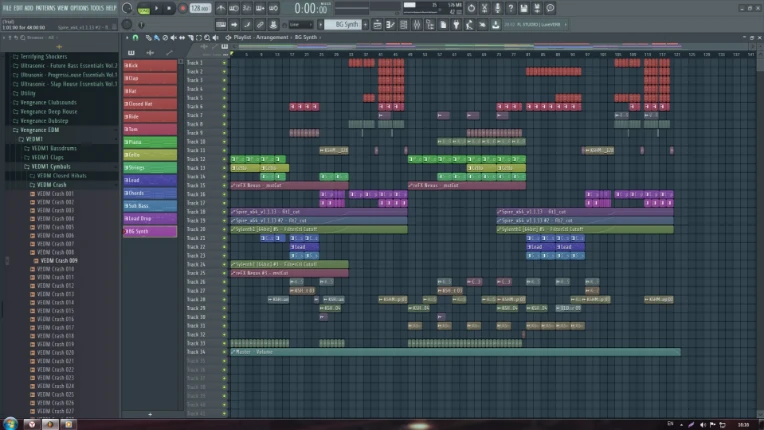Select the Lead Drop pattern in picker
The width and height of the screenshot is (764, 430).
tap(150, 219)
